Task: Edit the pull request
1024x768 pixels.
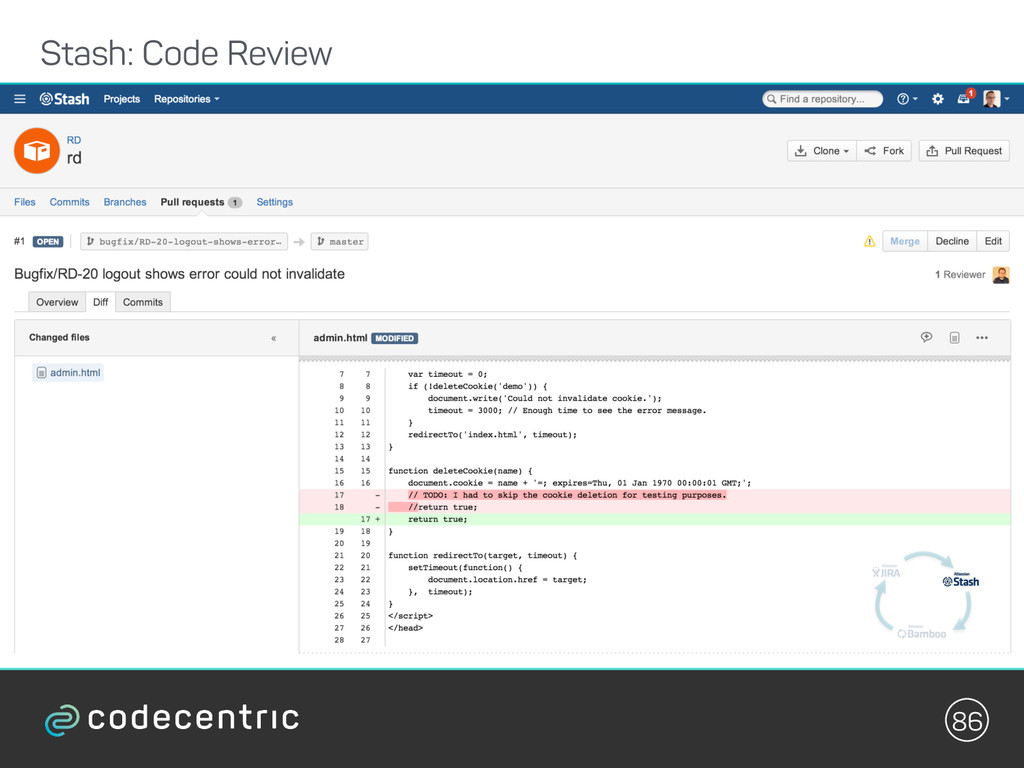Action: [x=993, y=241]
